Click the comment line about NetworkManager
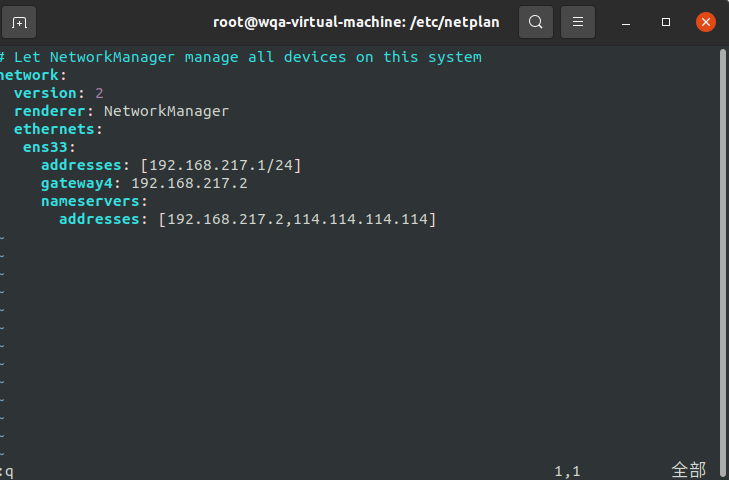Screen dimensions: 729x480 pos(241,57)
